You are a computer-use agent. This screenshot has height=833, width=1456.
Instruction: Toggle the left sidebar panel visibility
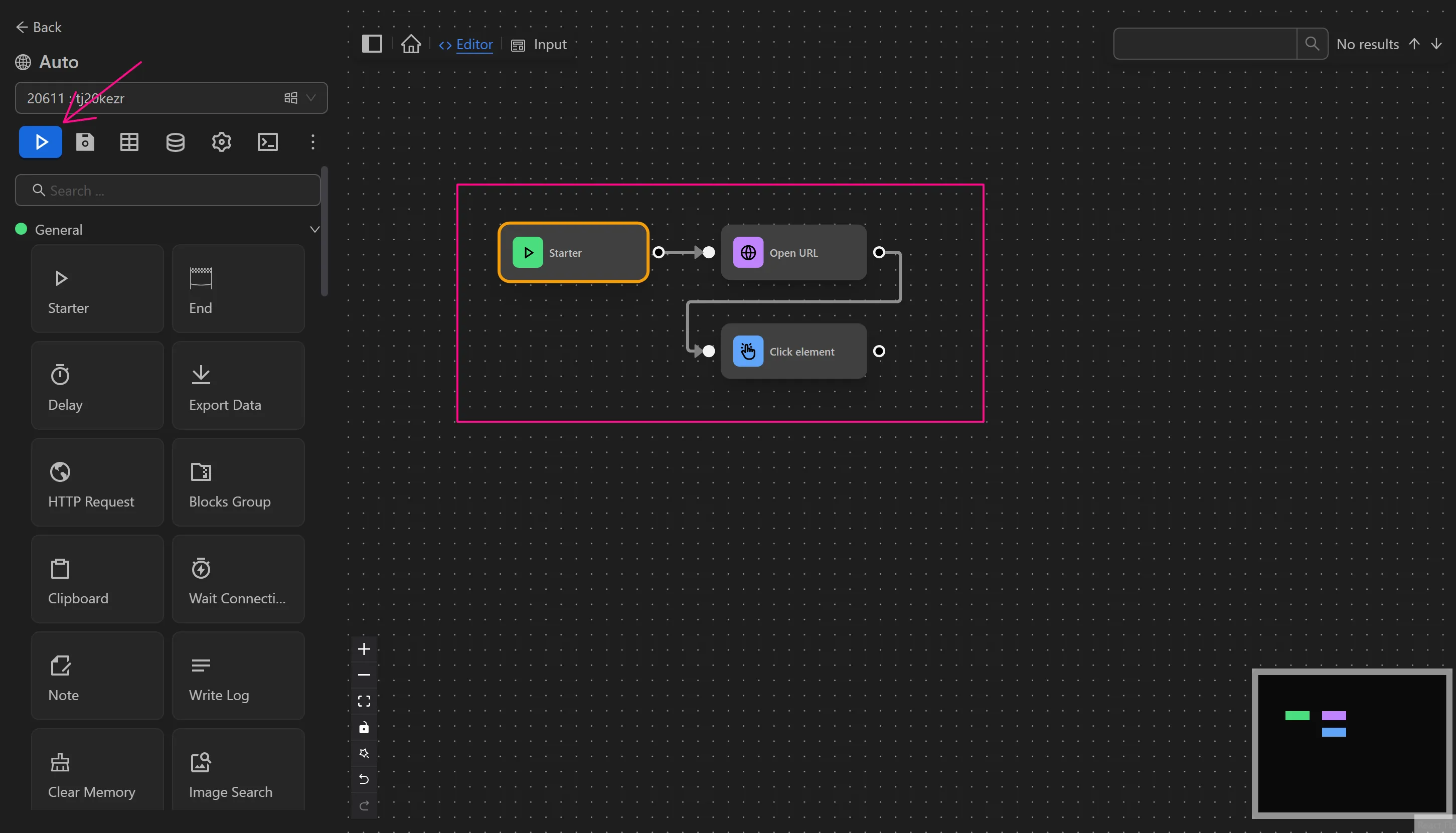373,44
